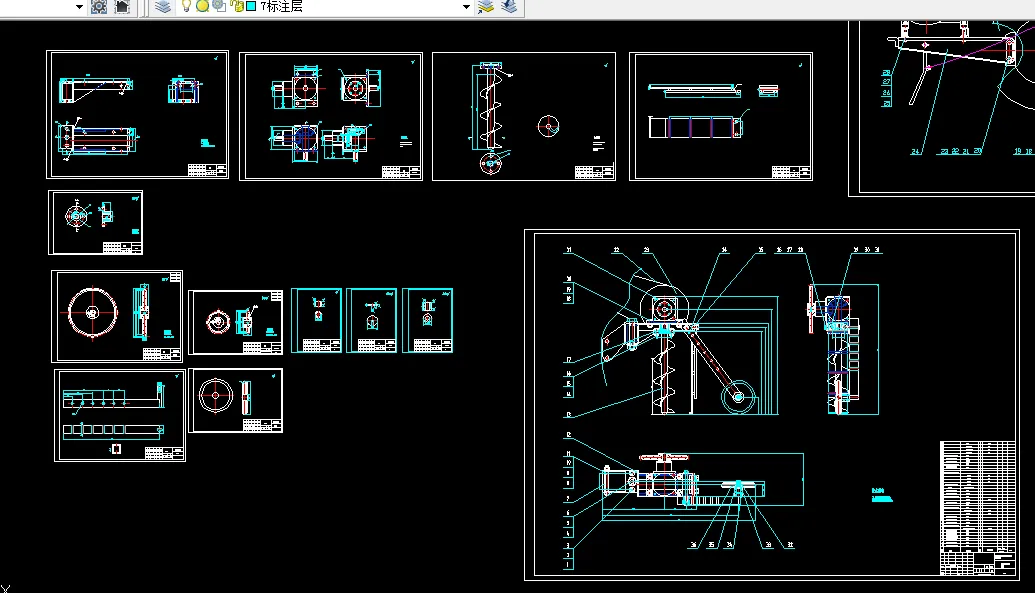Image resolution: width=1035 pixels, height=593 pixels.
Task: Open workspace settings gear icon
Action: coord(98,7)
